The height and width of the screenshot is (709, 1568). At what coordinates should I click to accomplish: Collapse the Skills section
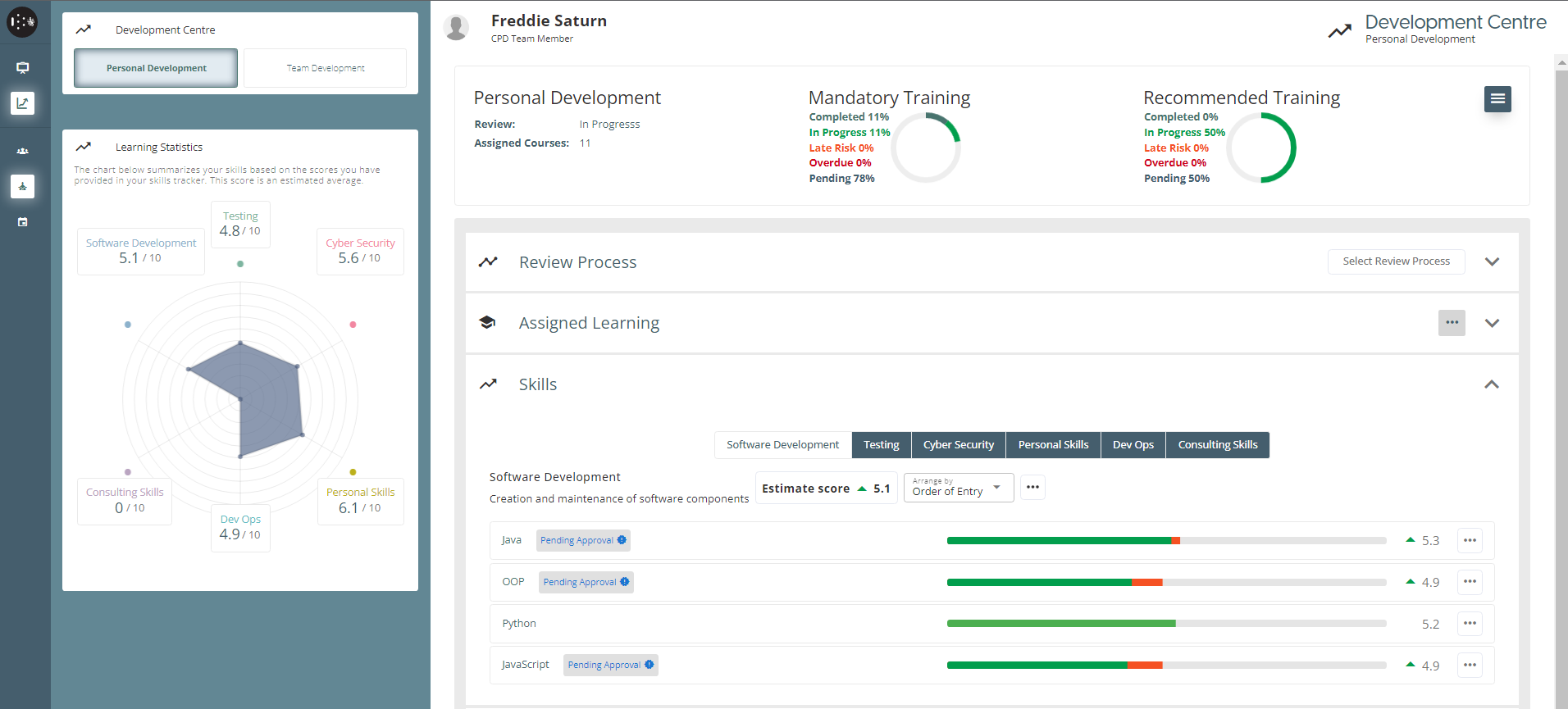[1492, 384]
